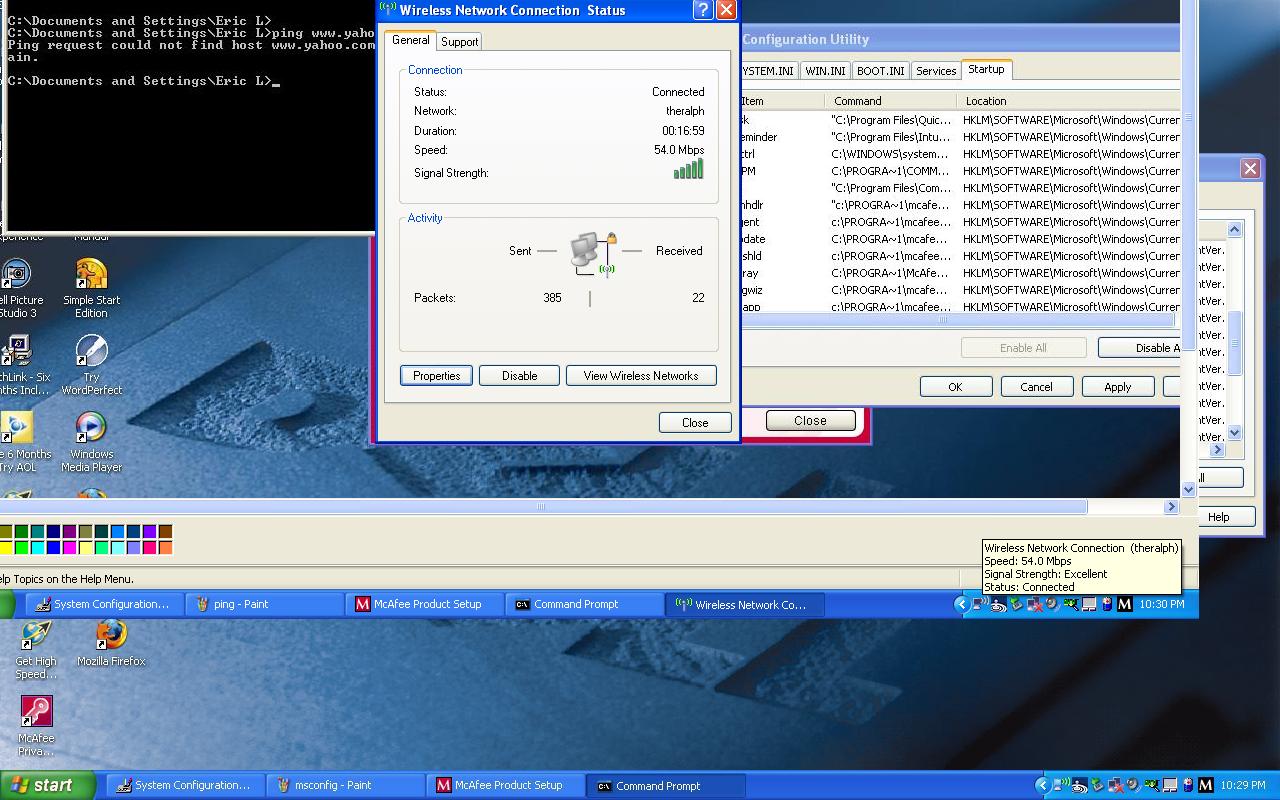Click the 10:30 PM clock
Image resolution: width=1280 pixels, height=800 pixels.
(1162, 604)
